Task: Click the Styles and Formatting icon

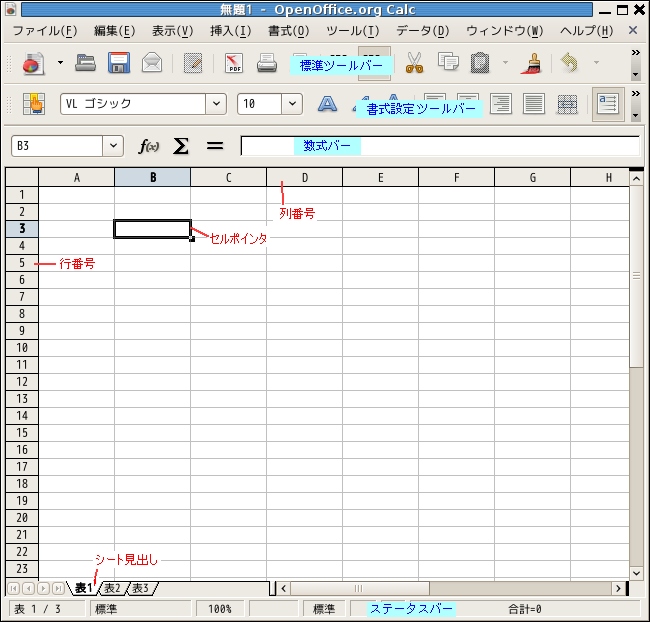Action: pyautogui.click(x=34, y=104)
